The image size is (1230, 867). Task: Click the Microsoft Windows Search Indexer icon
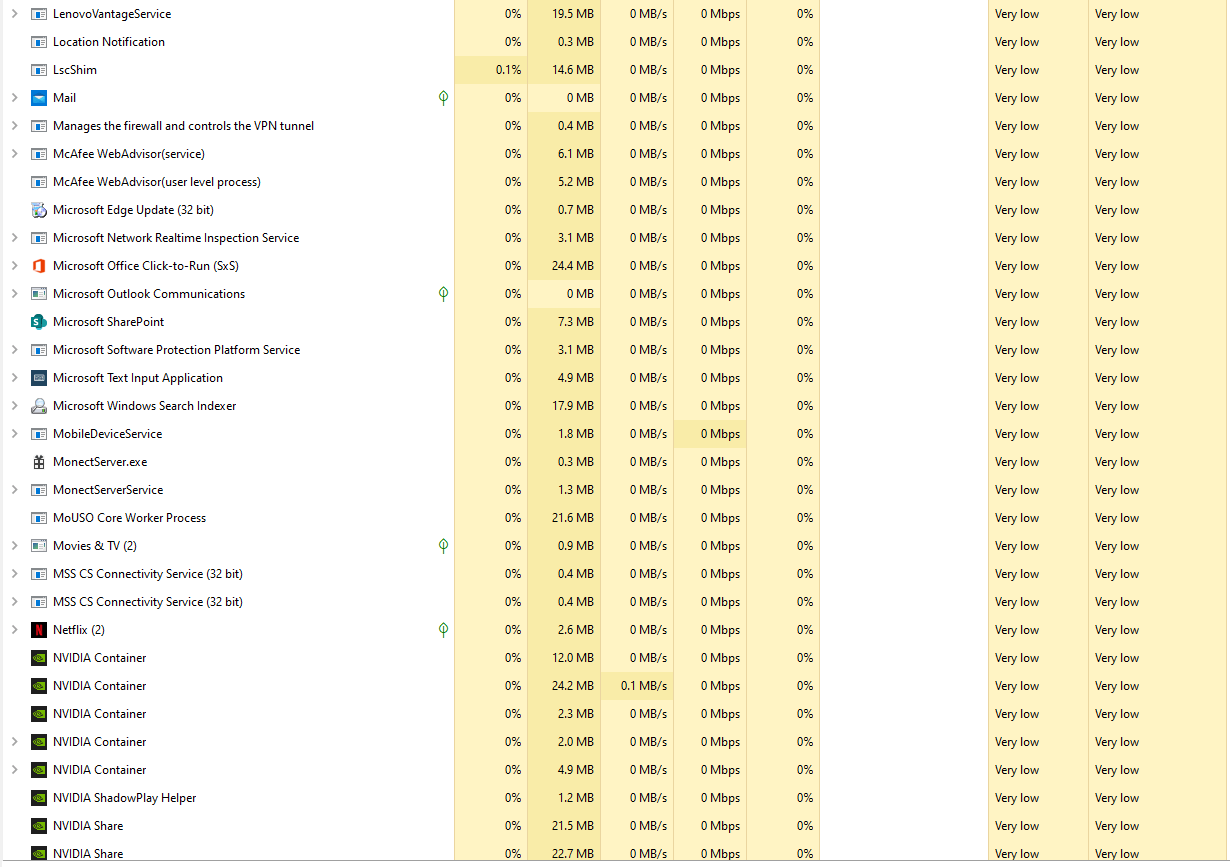coord(39,406)
